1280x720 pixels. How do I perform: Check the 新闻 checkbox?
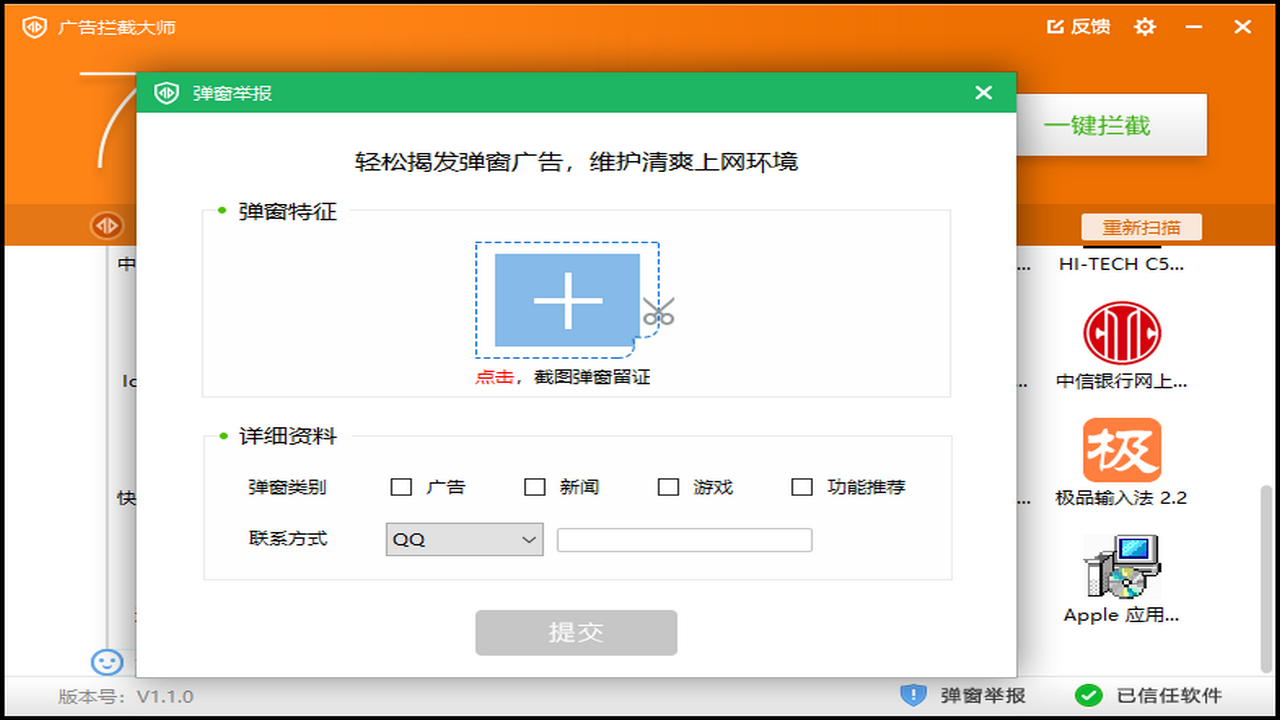click(534, 487)
